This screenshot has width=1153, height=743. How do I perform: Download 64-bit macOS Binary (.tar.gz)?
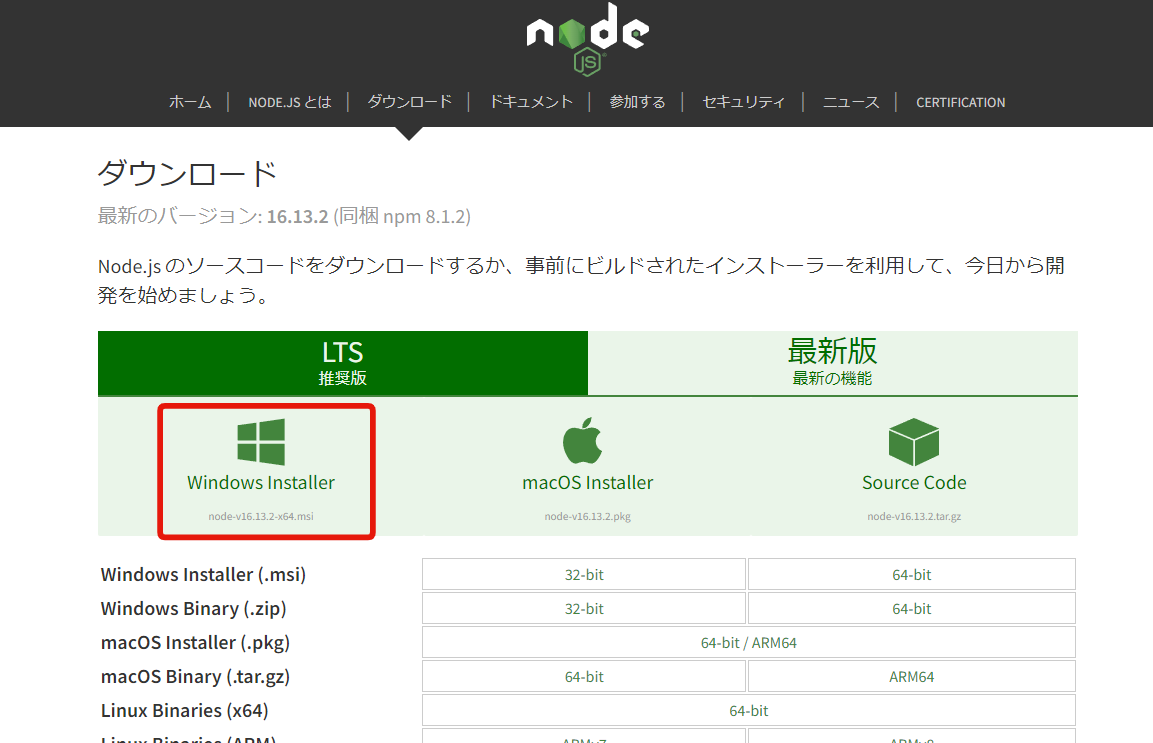584,676
